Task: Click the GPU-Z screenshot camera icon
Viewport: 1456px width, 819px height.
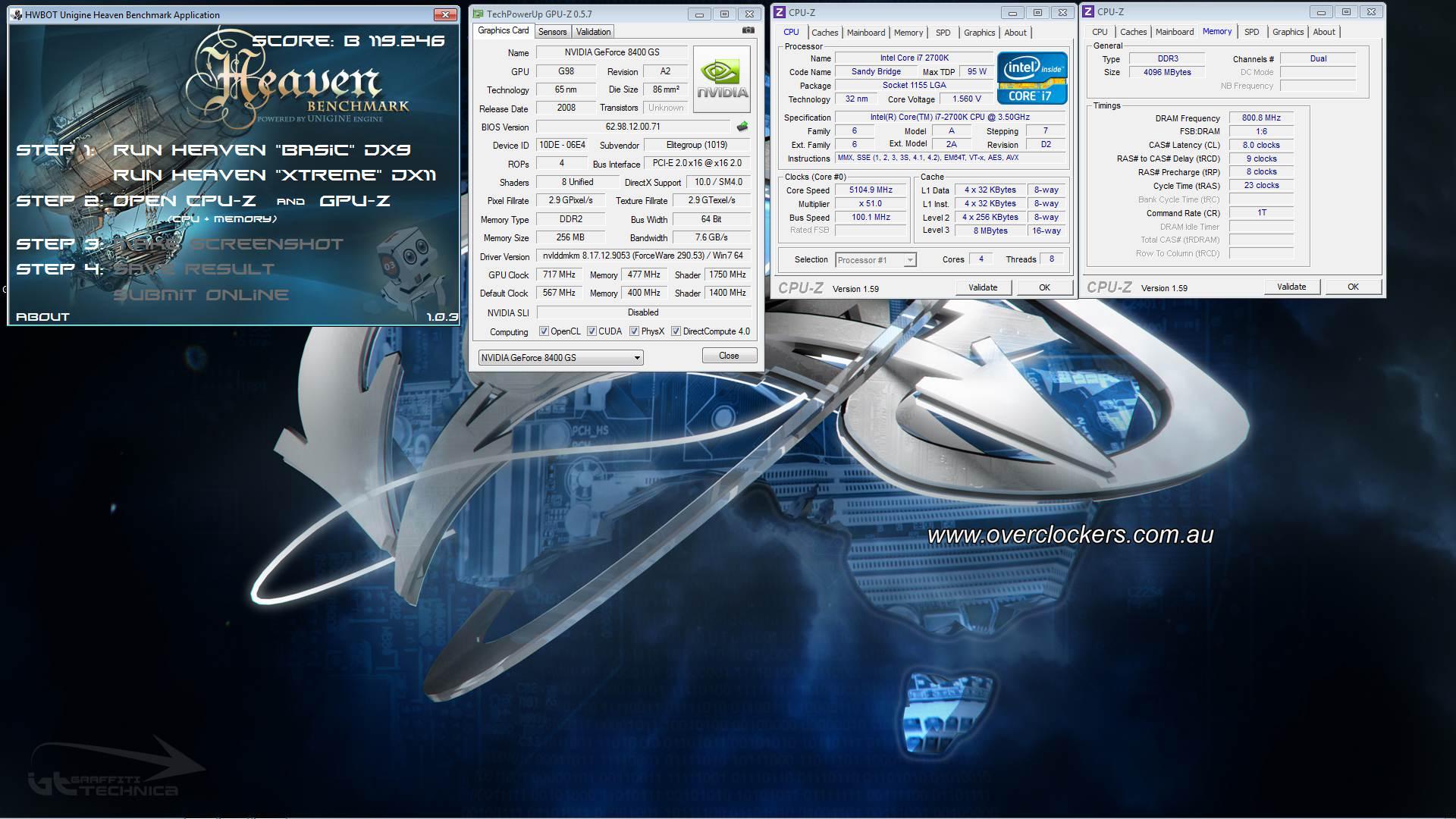Action: pos(748,30)
